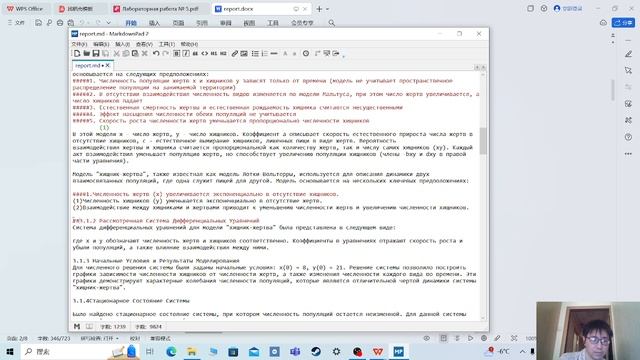Screen dimensions: 640x360
Task: Open the WPS user account avatar
Action: 557,8
